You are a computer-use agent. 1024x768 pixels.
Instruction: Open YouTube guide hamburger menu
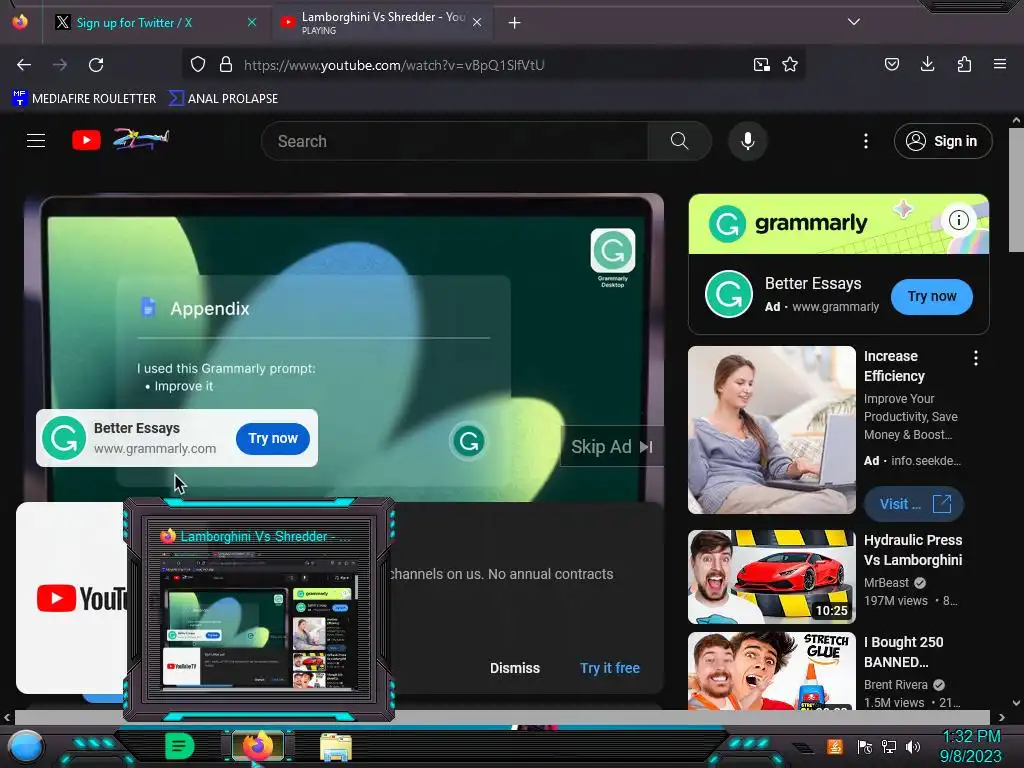point(36,140)
